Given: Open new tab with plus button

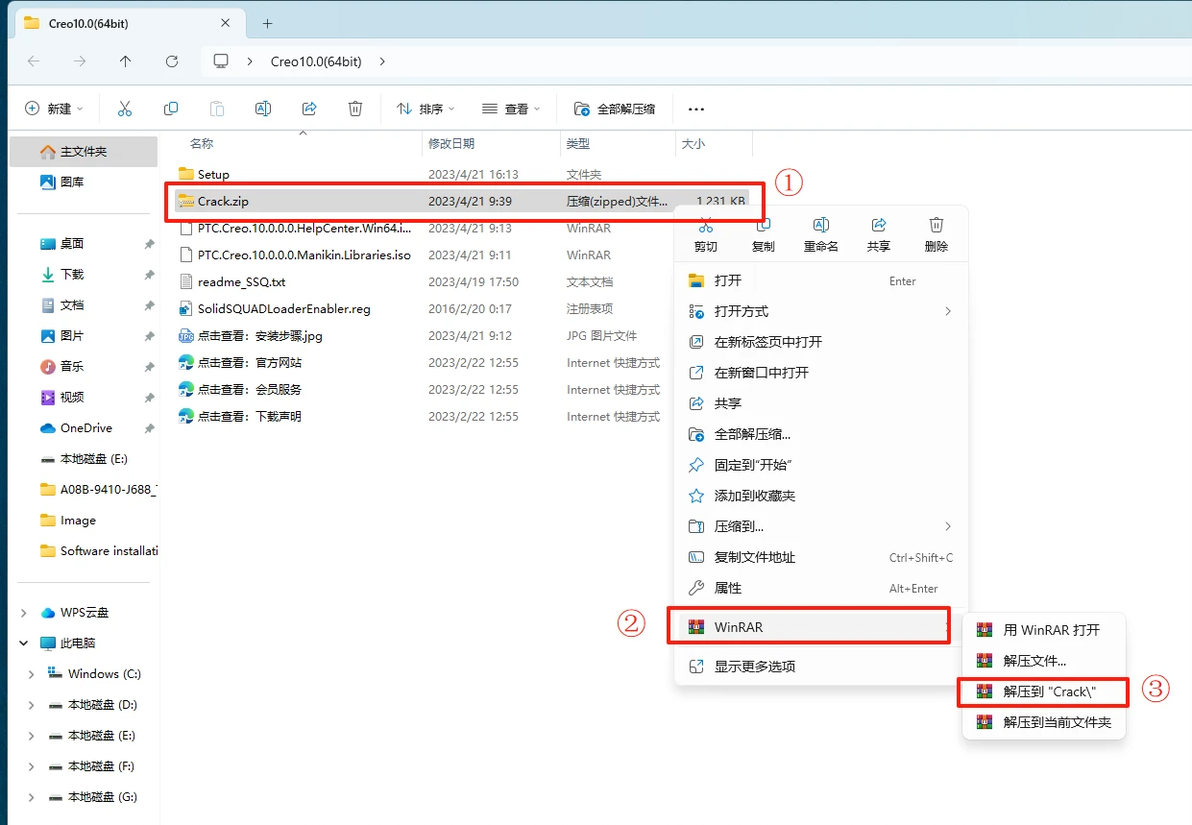Looking at the screenshot, I should click(x=268, y=24).
